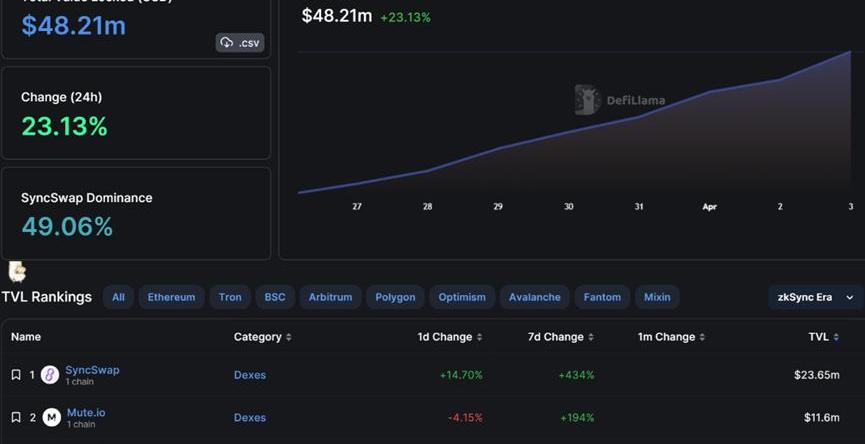Click the SyncSwap logo icon
The width and height of the screenshot is (865, 444).
[50, 375]
